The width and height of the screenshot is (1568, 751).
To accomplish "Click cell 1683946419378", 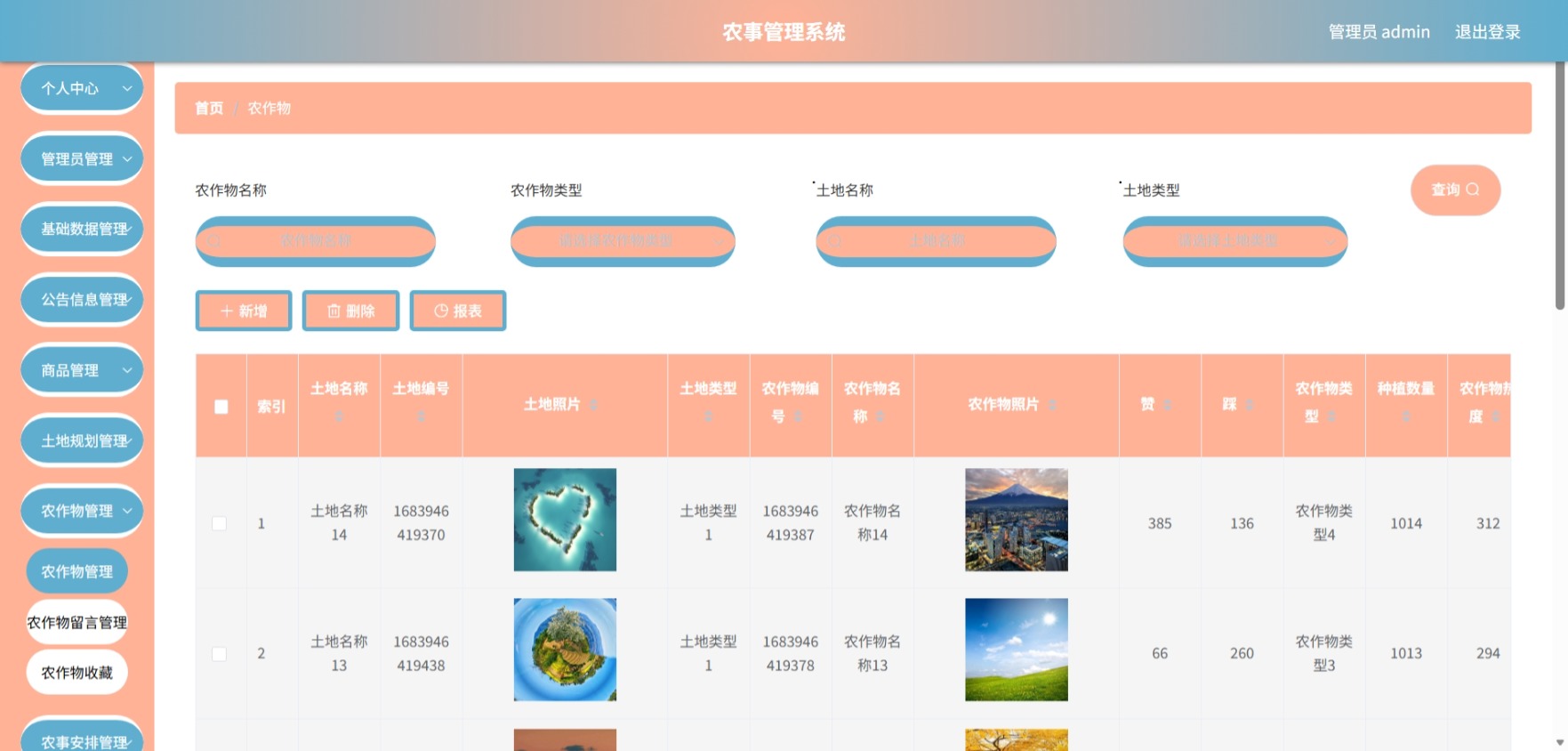I will click(x=791, y=653).
